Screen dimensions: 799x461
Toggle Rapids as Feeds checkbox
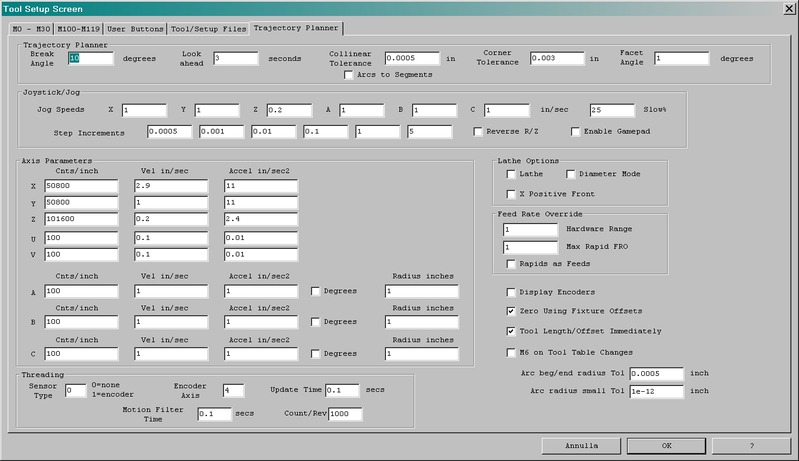click(511, 264)
